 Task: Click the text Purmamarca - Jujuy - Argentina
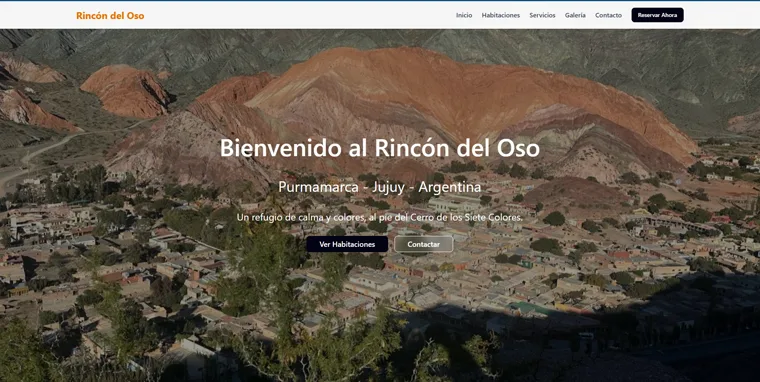380,187
